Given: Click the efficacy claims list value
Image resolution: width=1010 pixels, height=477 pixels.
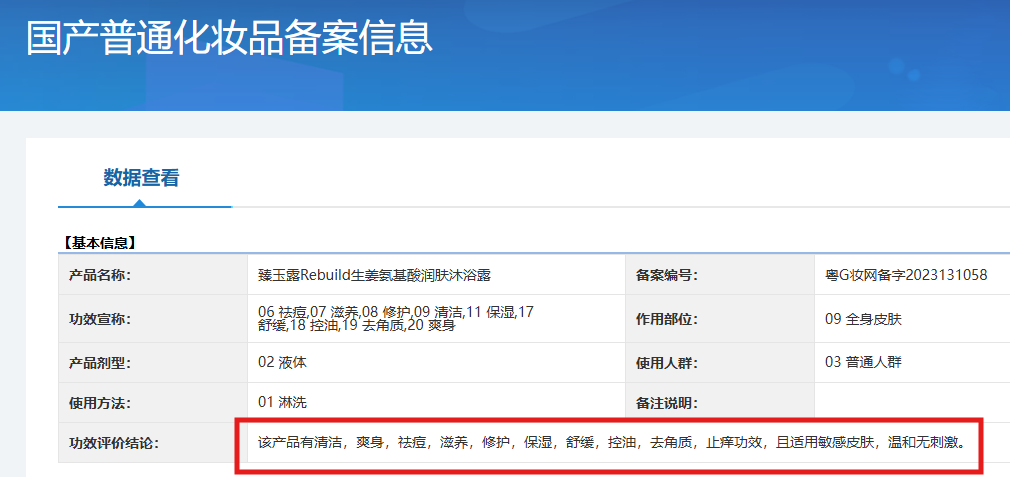Looking at the screenshot, I should point(395,319).
